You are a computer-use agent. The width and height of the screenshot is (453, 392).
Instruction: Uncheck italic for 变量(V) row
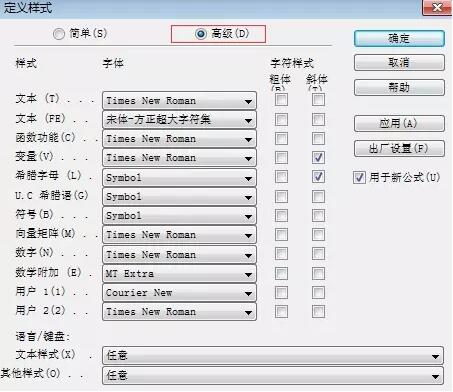coord(318,157)
